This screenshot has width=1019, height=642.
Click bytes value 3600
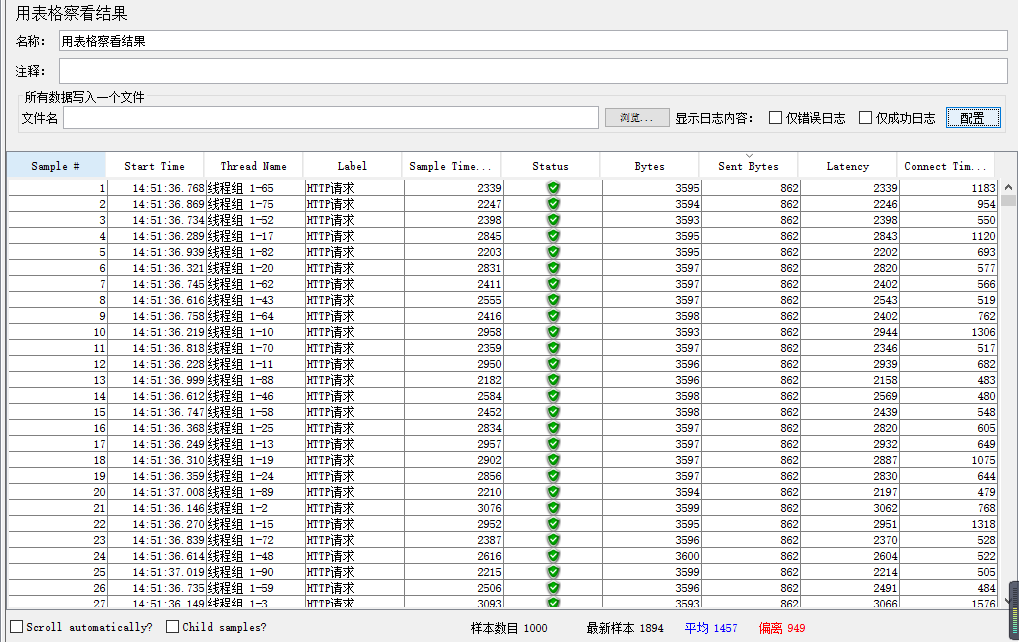coord(687,556)
